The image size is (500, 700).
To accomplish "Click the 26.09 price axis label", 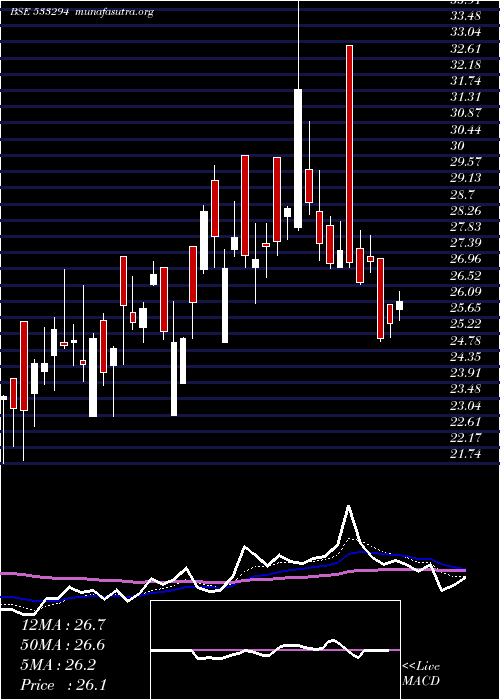I will pyautogui.click(x=466, y=292).
